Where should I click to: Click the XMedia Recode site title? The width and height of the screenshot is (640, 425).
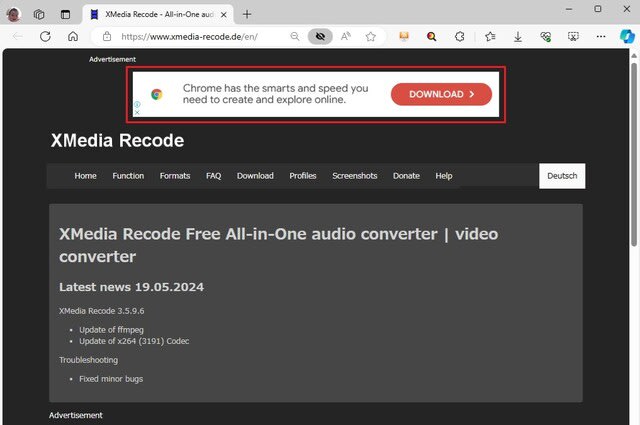click(118, 141)
